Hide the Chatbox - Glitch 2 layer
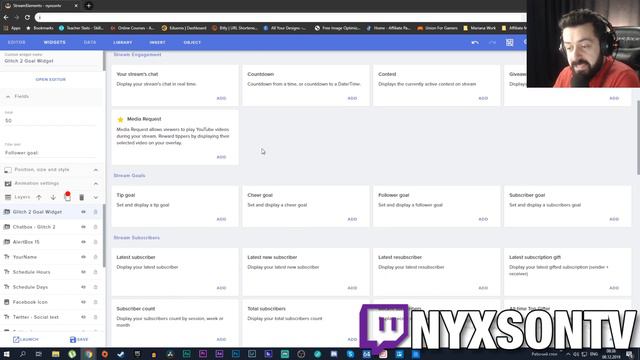The image size is (640, 360). [x=83, y=227]
